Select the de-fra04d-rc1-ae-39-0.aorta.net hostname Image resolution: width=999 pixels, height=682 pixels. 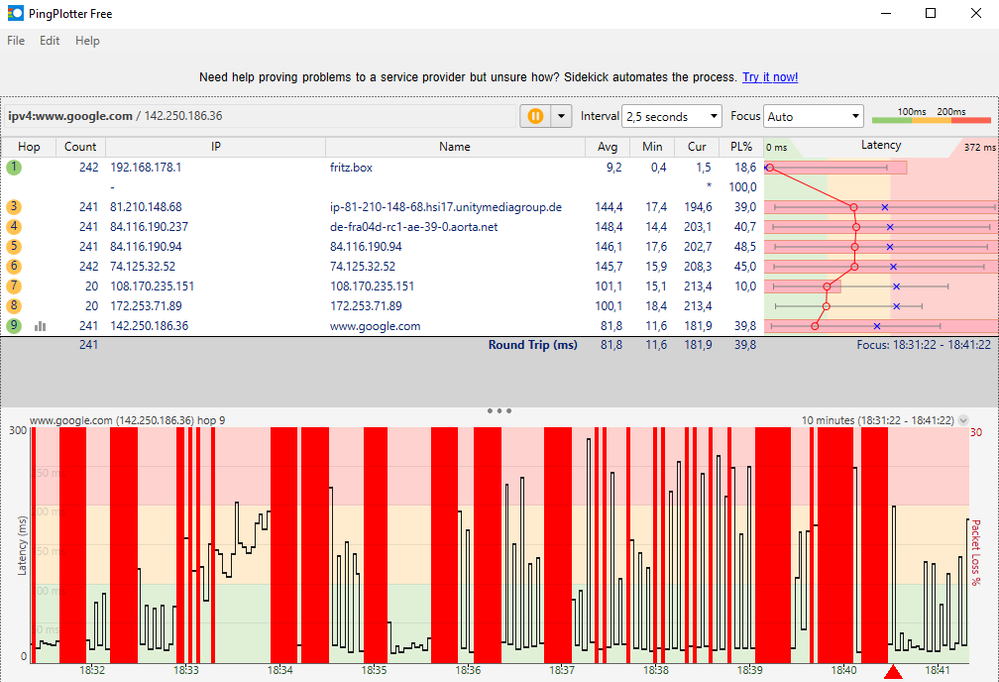click(x=414, y=227)
